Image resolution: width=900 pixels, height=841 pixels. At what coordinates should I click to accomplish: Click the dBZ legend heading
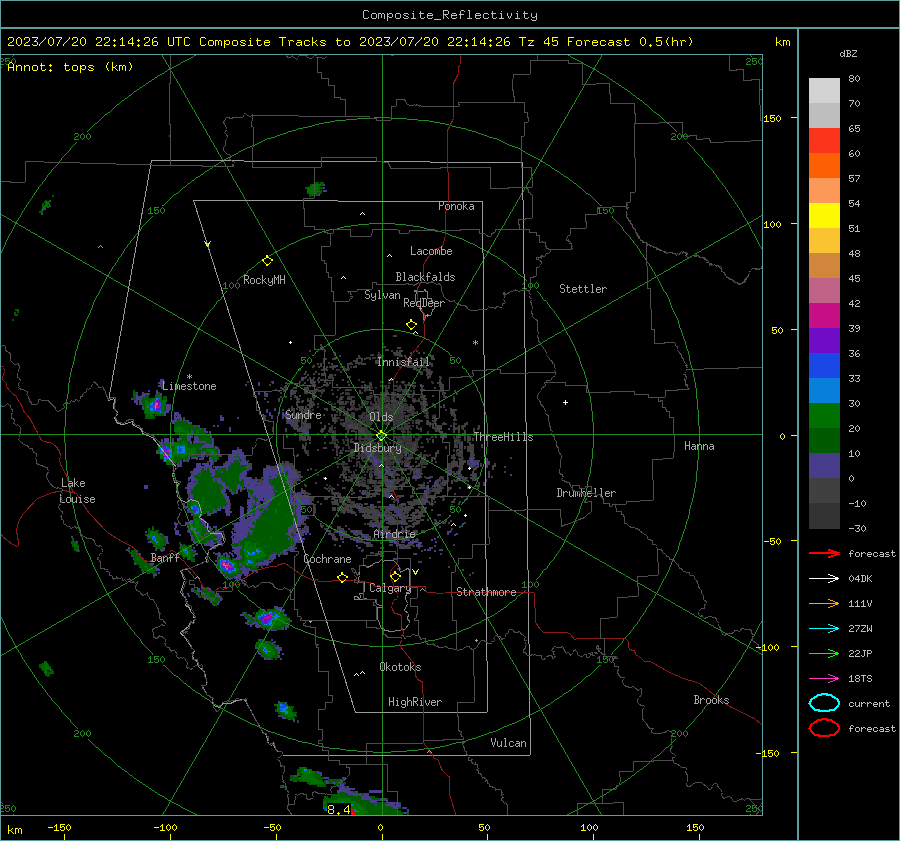(x=848, y=54)
